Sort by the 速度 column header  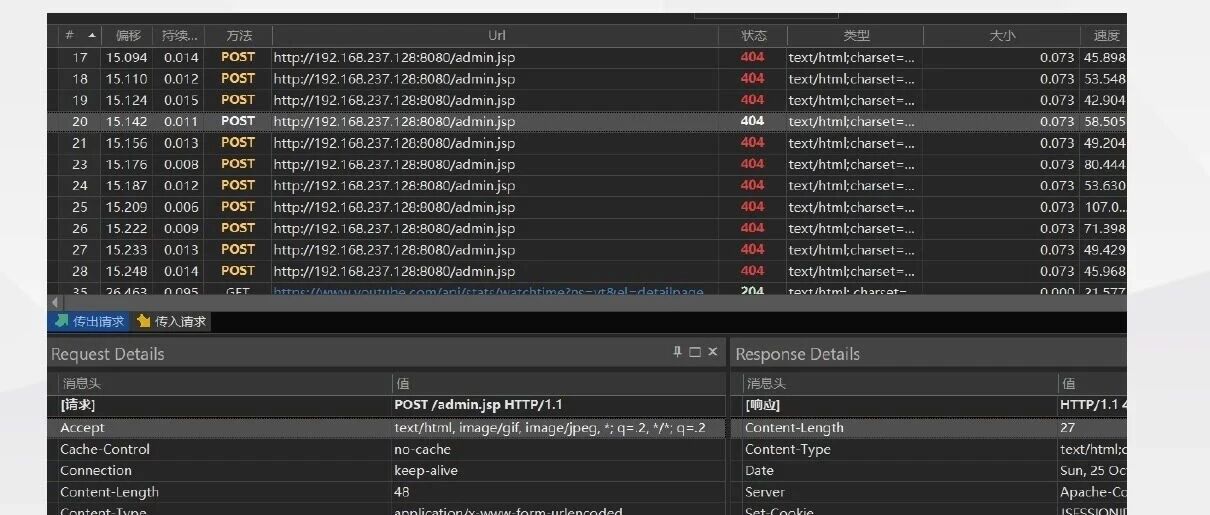point(1103,35)
